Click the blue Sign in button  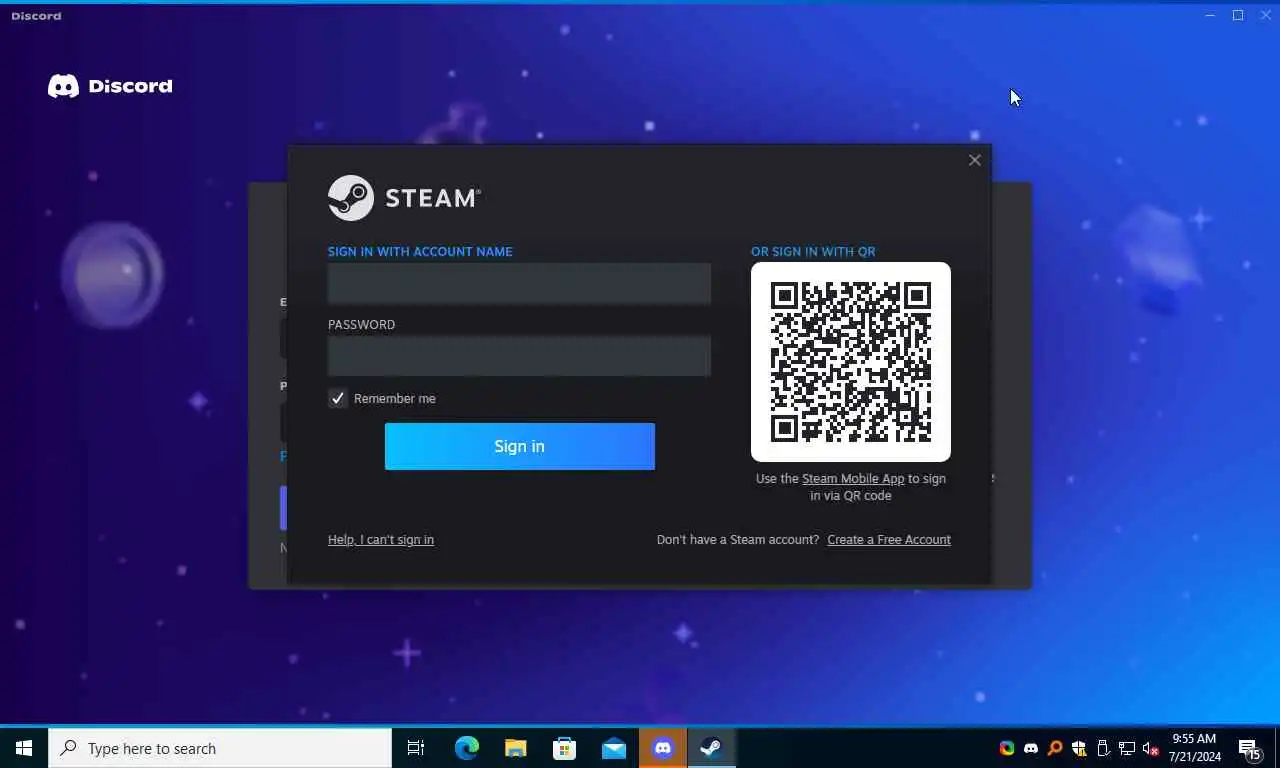[519, 446]
